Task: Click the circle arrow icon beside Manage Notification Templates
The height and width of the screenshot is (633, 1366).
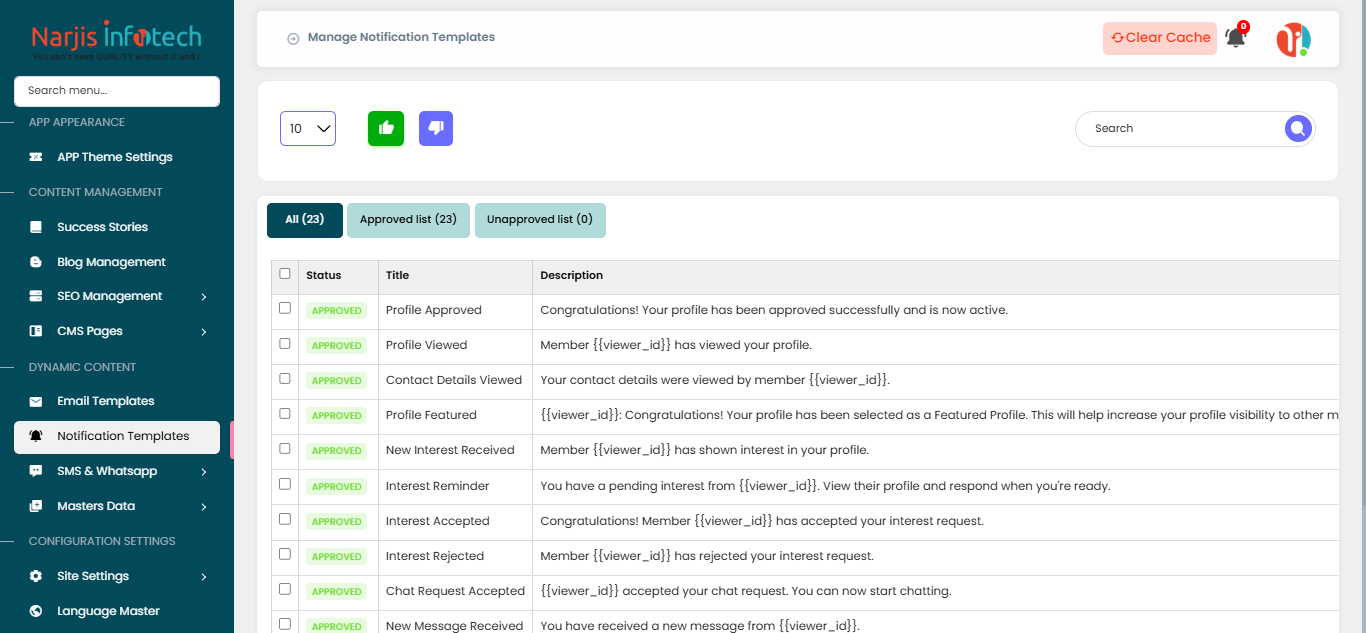Action: pos(293,38)
